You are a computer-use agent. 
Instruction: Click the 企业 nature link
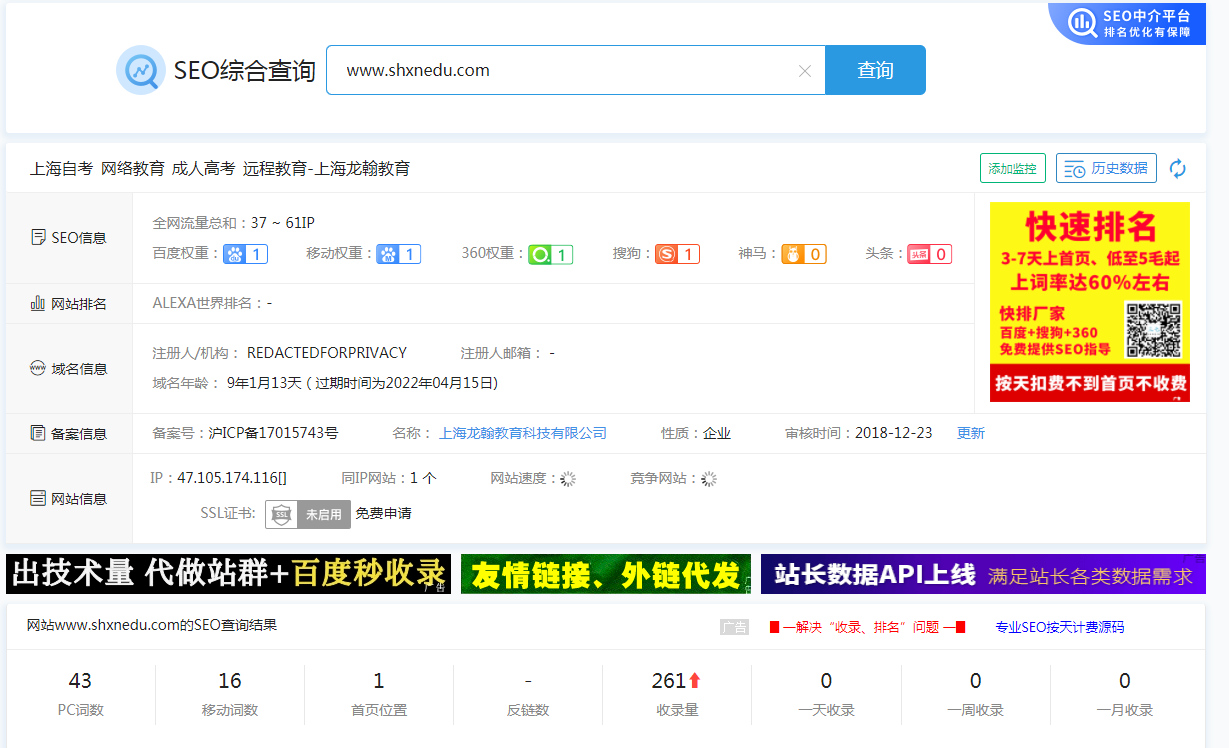(717, 433)
